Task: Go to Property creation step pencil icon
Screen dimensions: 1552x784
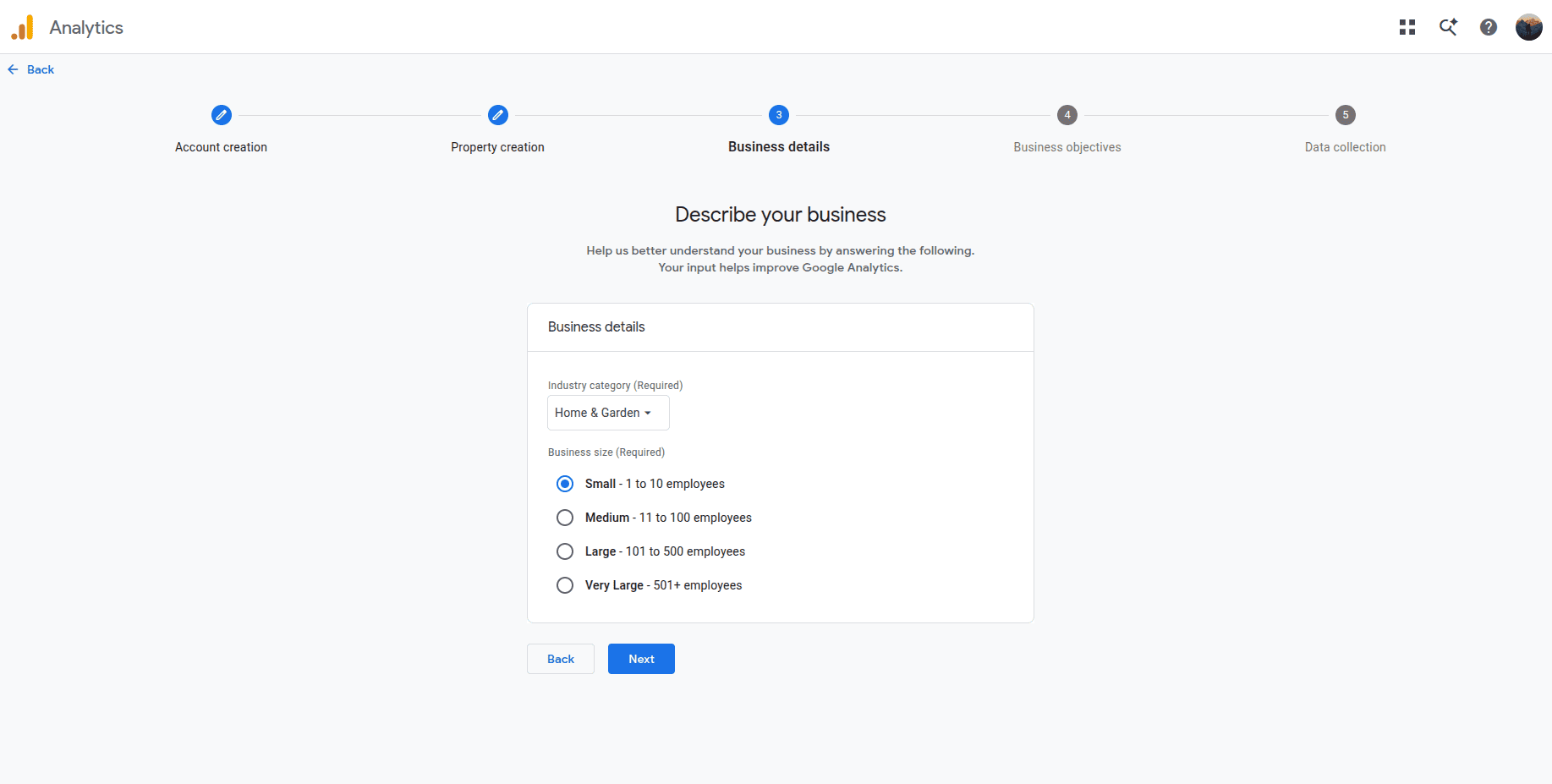Action: [498, 115]
